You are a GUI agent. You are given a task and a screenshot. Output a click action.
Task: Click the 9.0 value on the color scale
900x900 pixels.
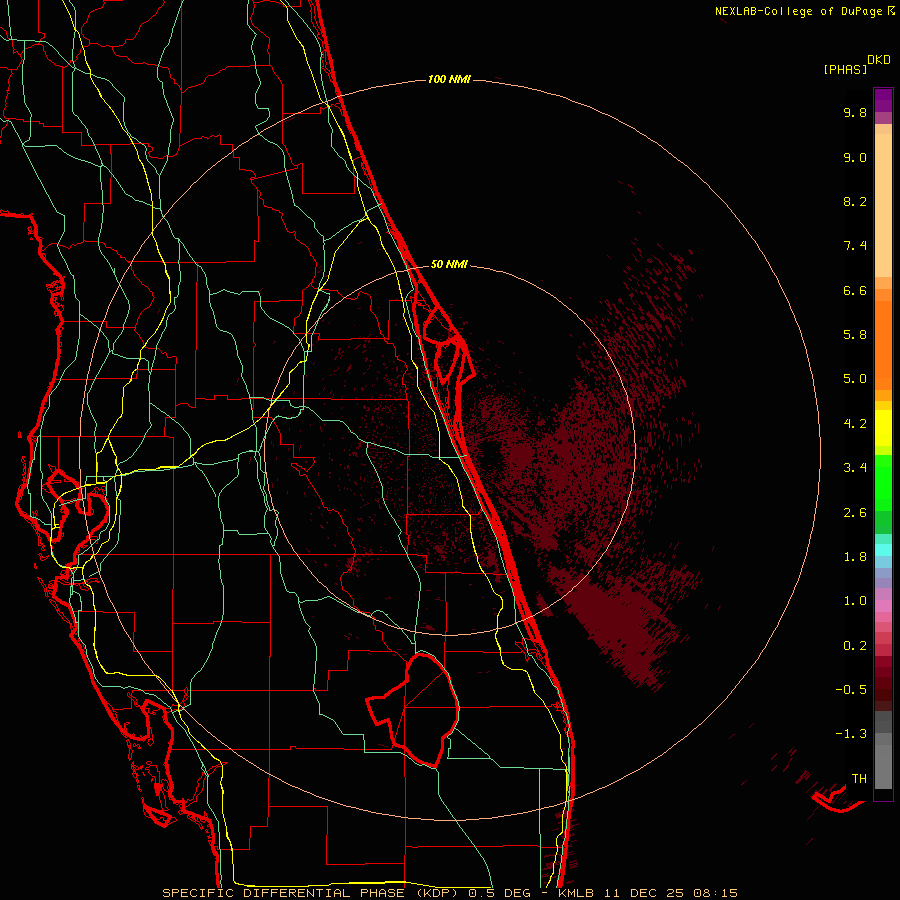coord(855,157)
